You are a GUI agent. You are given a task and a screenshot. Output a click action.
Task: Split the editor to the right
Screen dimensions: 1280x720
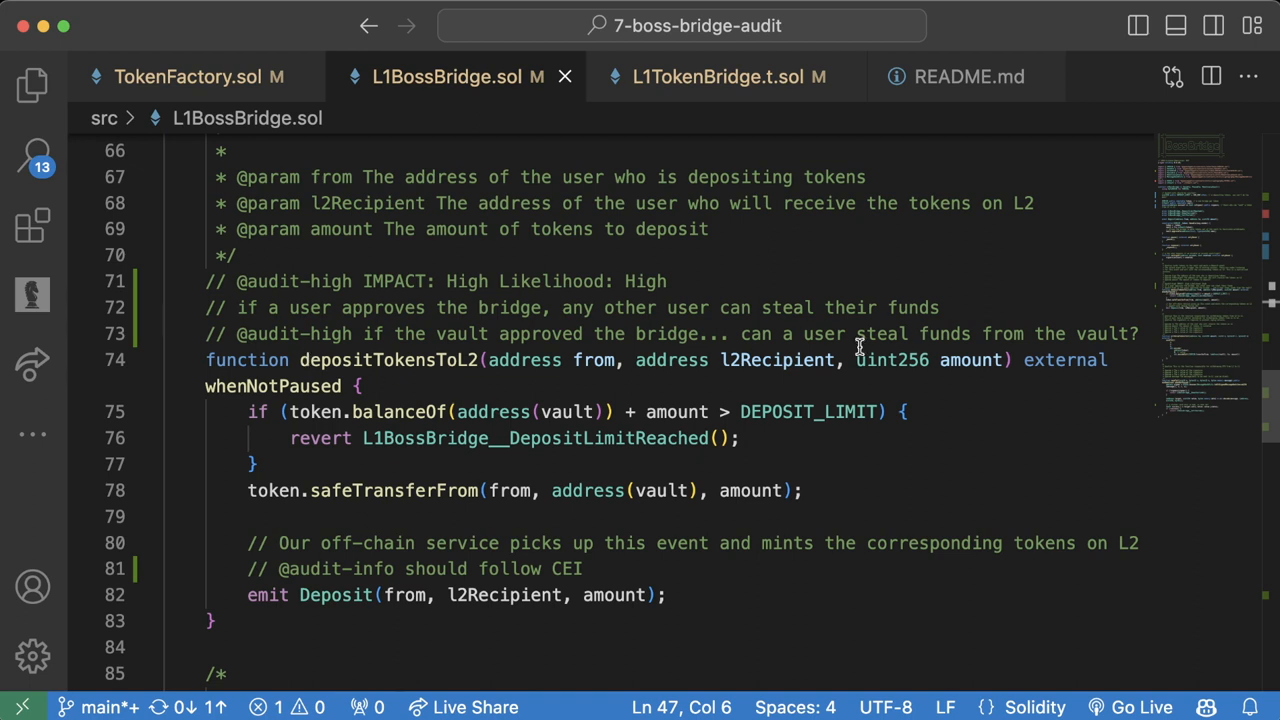[x=1211, y=76]
